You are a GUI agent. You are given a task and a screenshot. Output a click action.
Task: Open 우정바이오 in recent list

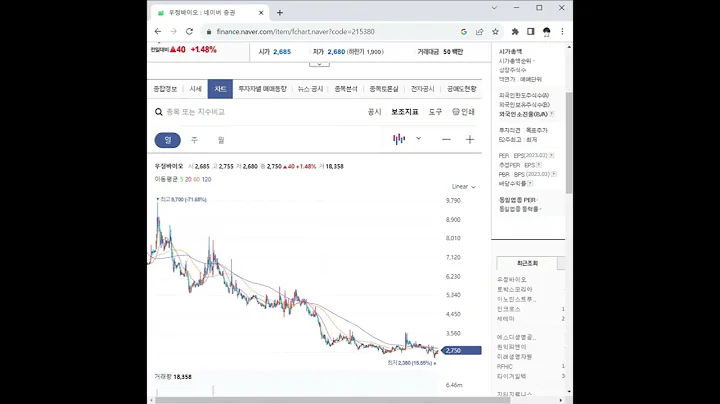[512, 279]
